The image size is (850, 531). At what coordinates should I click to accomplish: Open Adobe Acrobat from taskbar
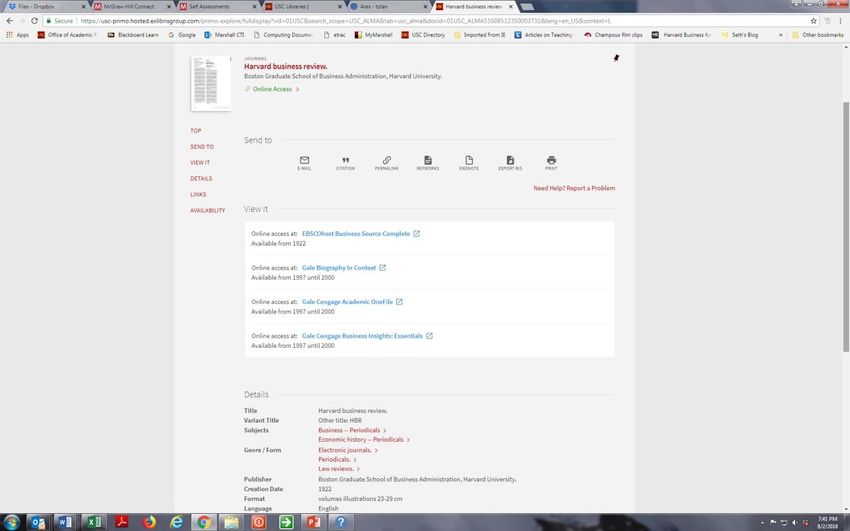point(121,522)
